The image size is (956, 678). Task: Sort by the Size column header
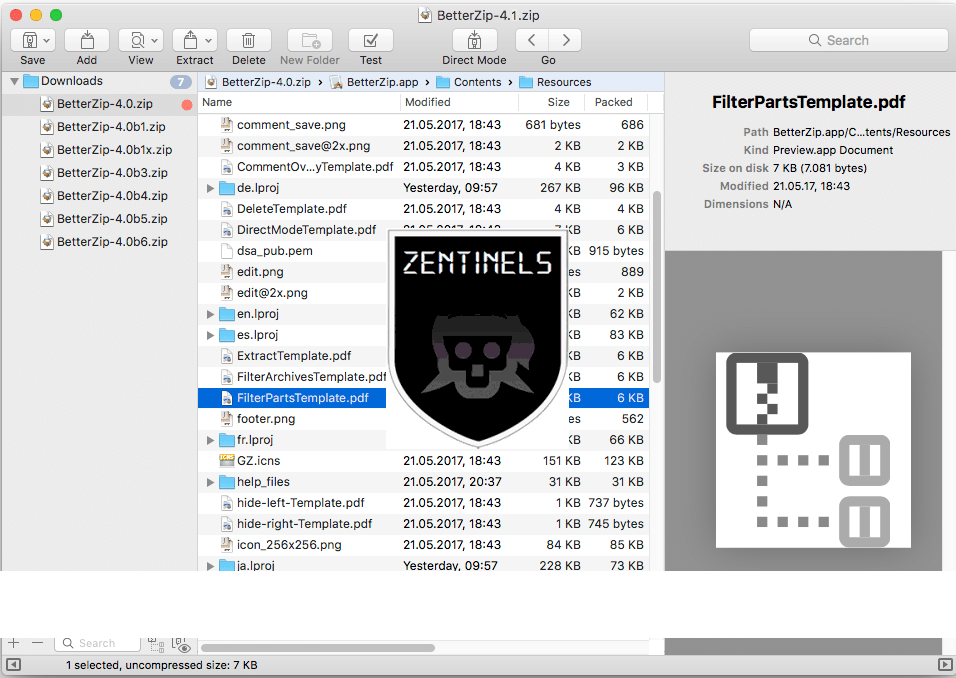tap(551, 102)
